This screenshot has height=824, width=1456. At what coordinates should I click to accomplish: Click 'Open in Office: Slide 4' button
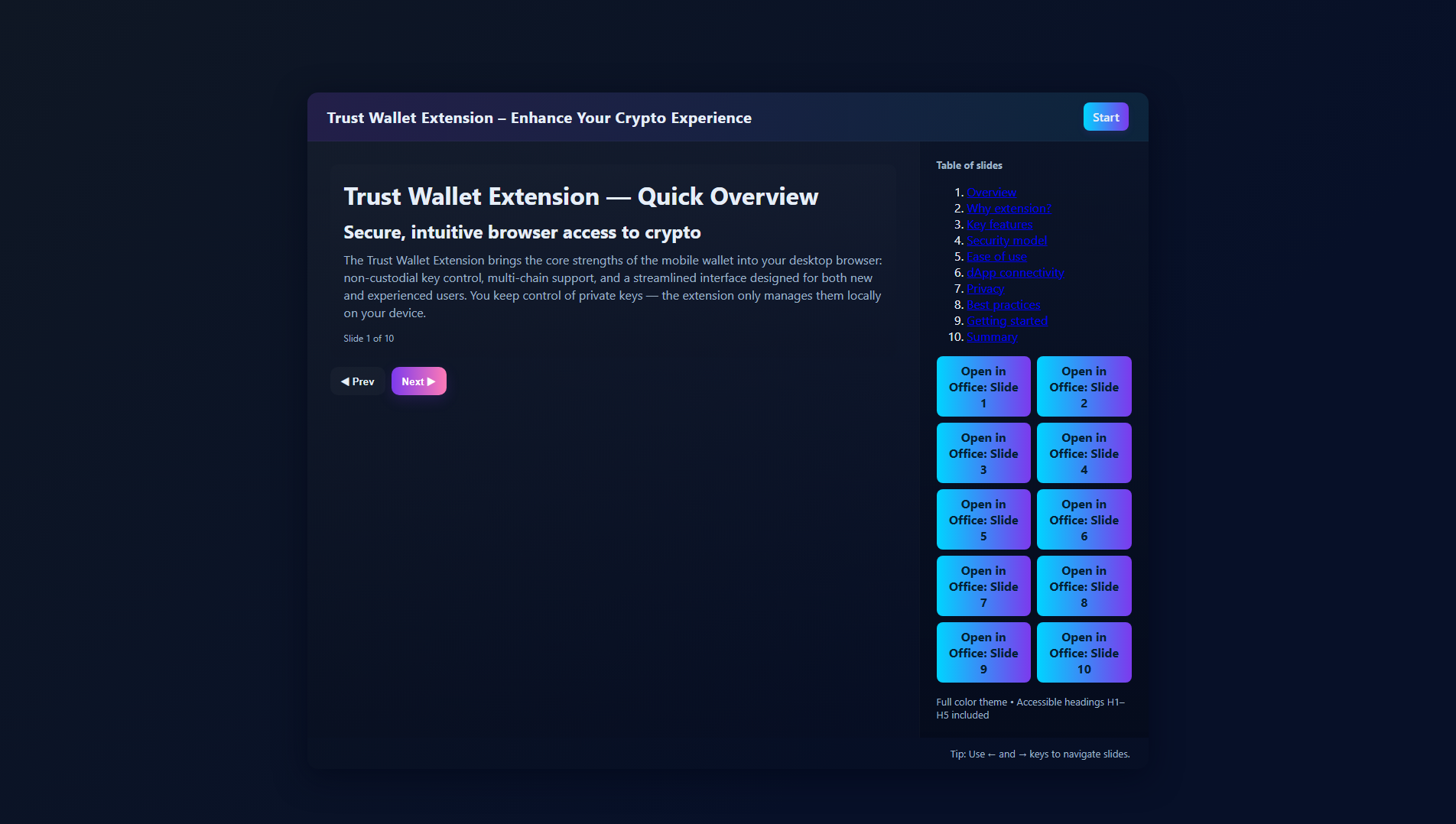coord(1084,453)
